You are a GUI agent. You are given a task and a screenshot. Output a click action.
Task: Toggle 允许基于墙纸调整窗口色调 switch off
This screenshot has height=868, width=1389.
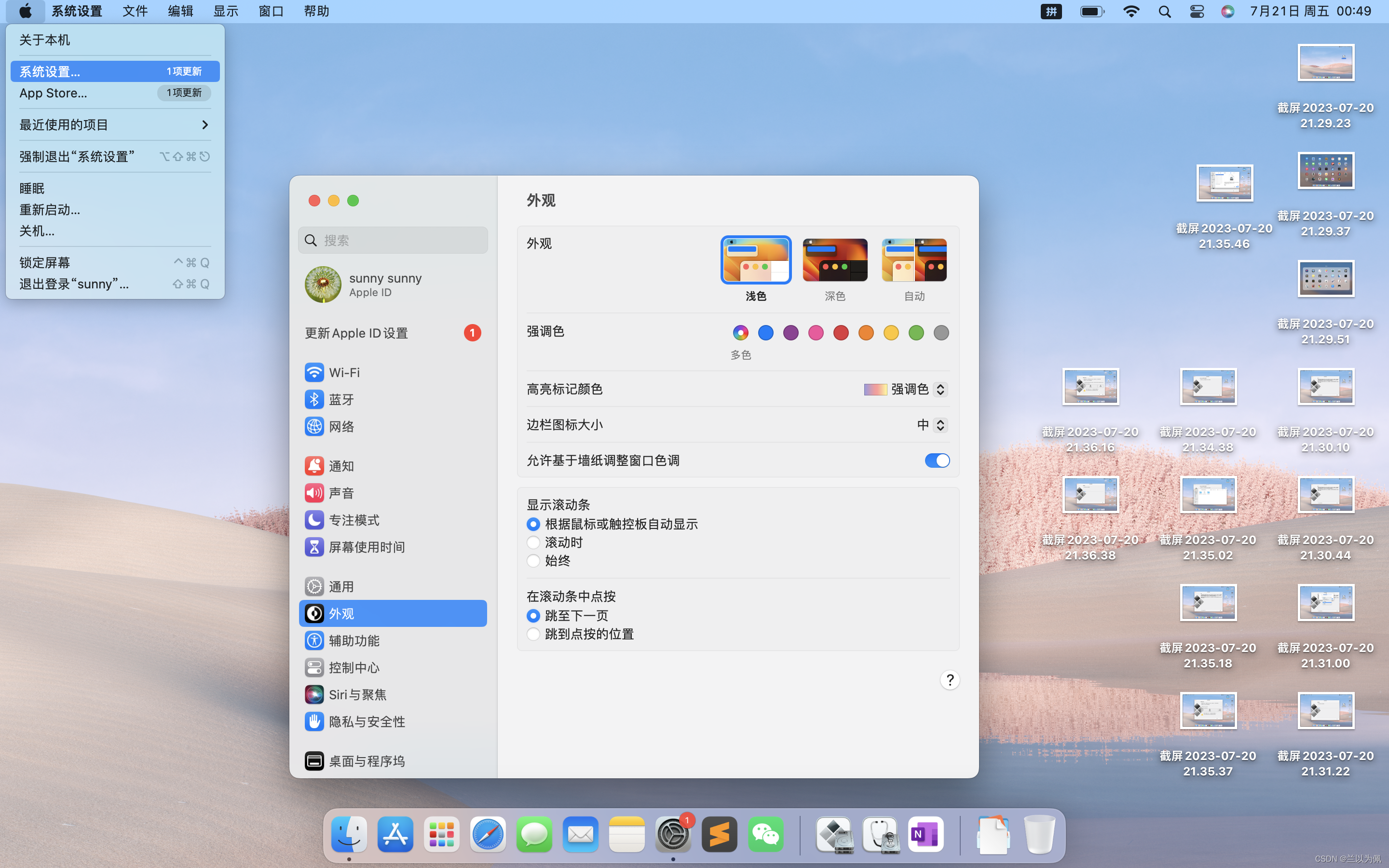click(937, 461)
